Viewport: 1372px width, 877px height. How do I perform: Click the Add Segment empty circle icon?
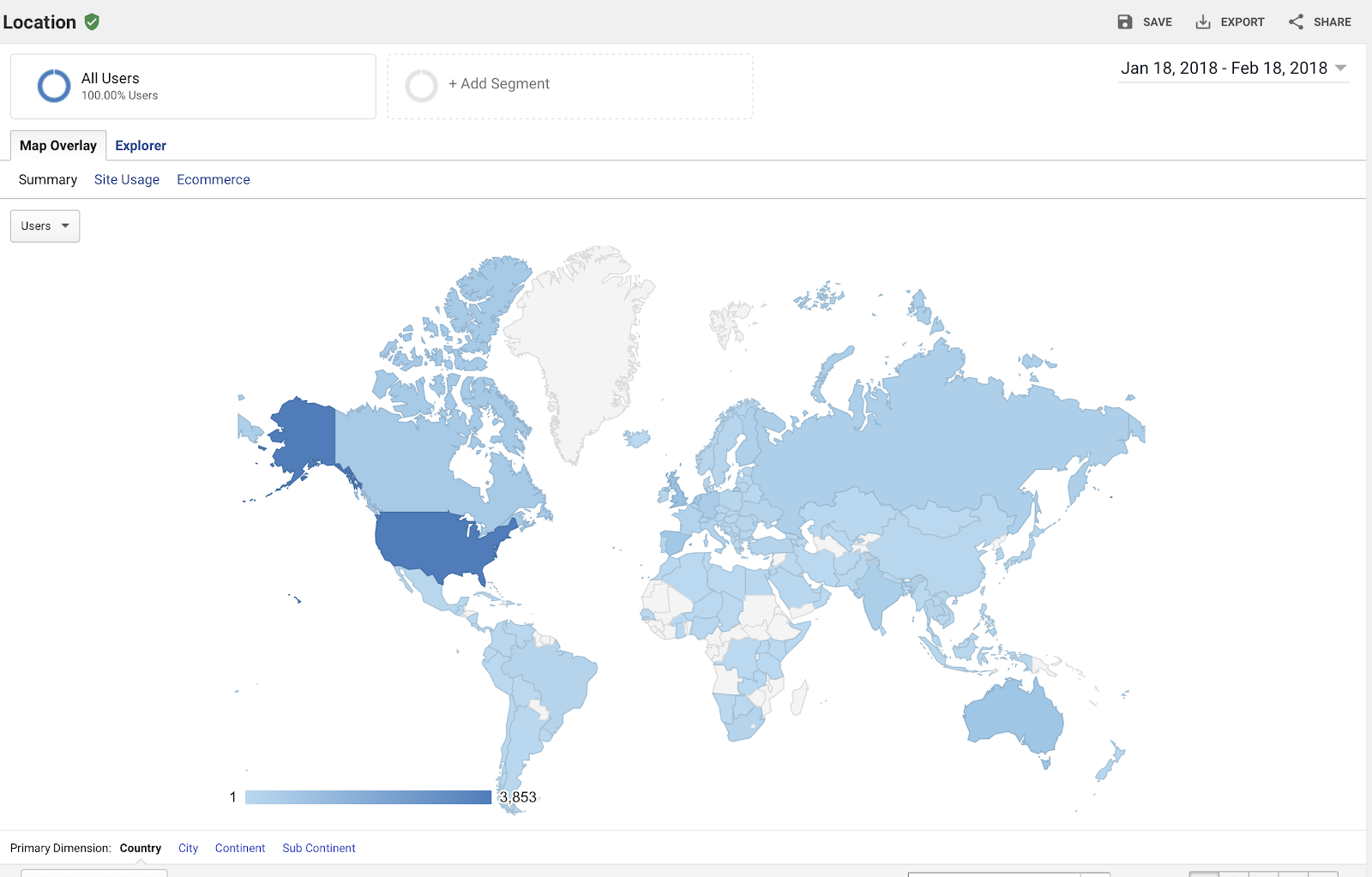pos(422,86)
